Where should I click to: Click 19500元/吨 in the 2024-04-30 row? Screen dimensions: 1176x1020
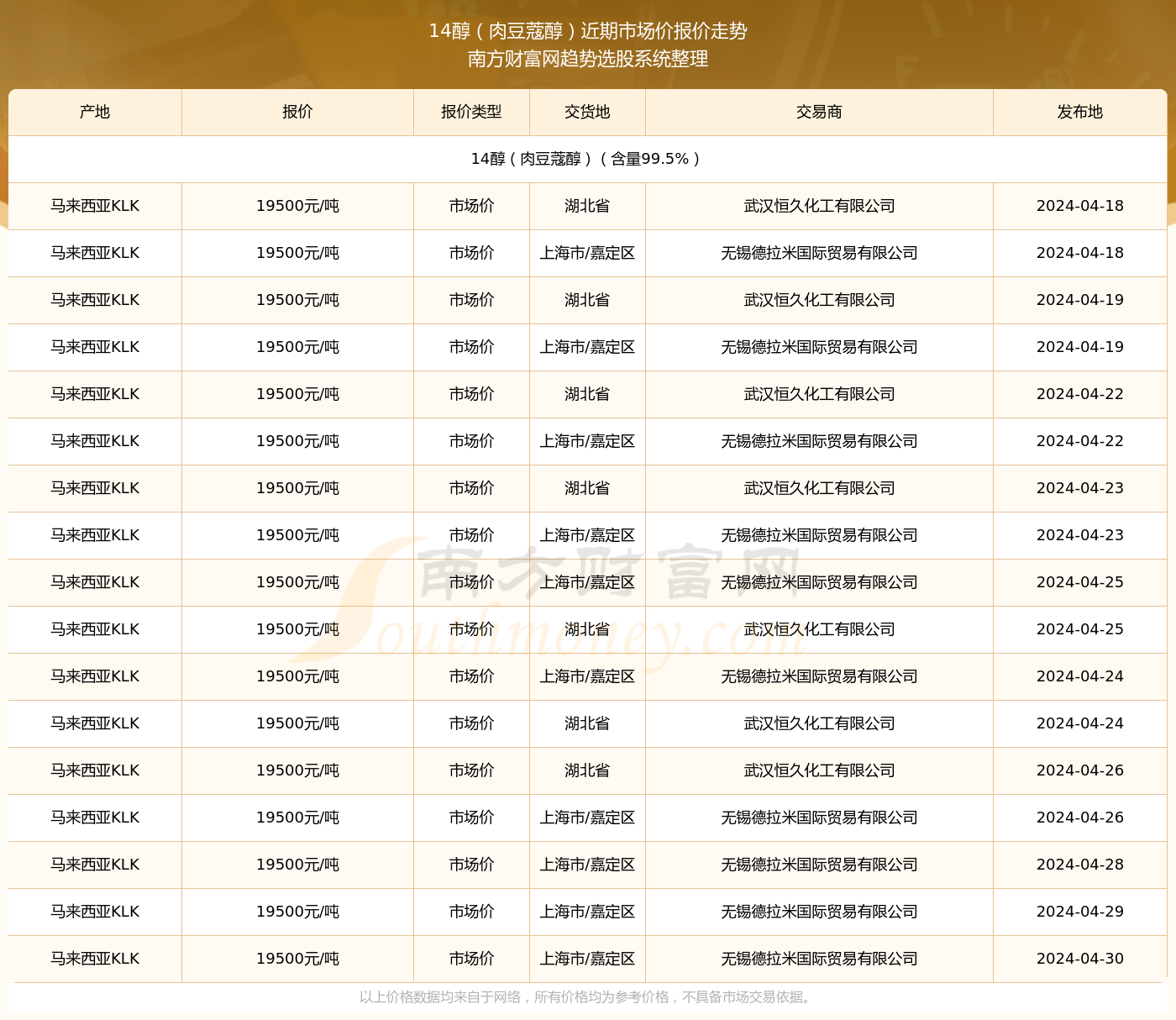297,959
